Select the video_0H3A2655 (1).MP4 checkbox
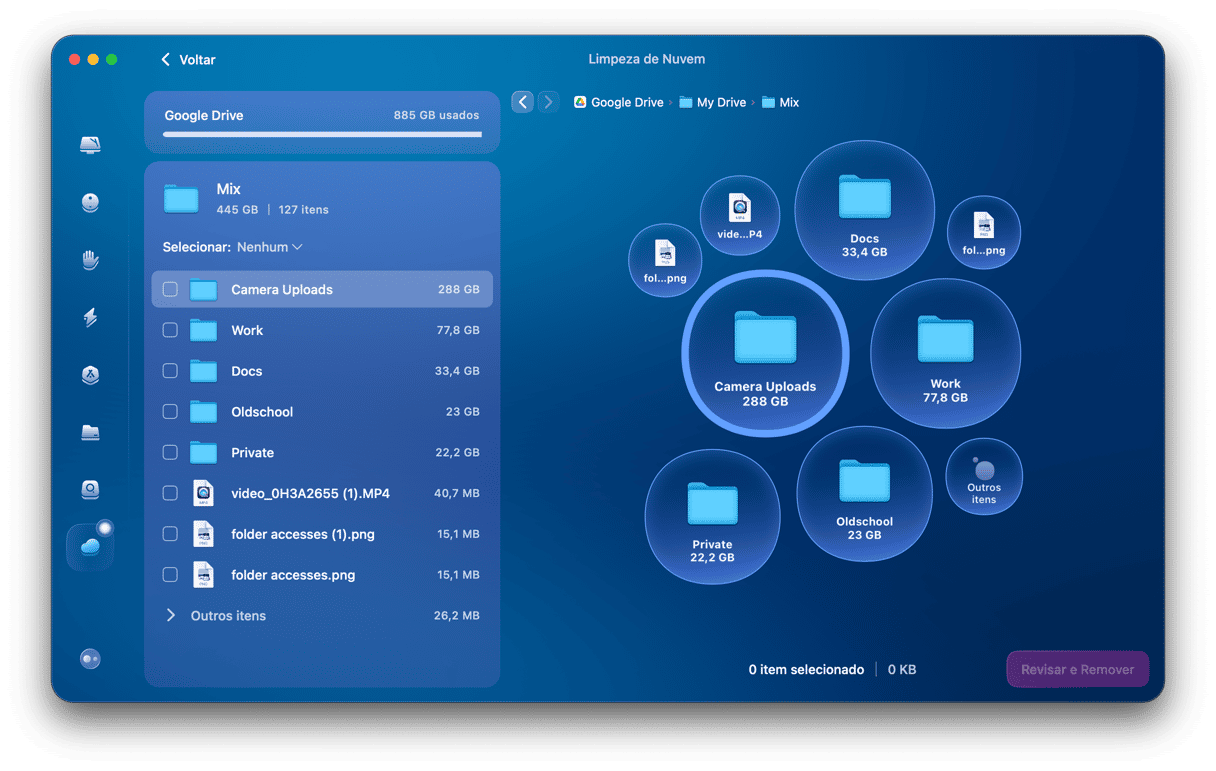 170,493
